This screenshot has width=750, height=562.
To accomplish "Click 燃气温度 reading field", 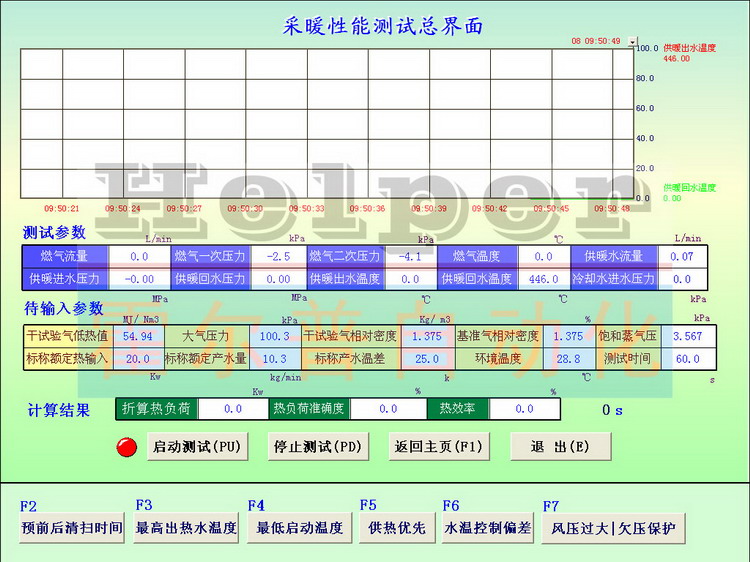I will pos(544,256).
